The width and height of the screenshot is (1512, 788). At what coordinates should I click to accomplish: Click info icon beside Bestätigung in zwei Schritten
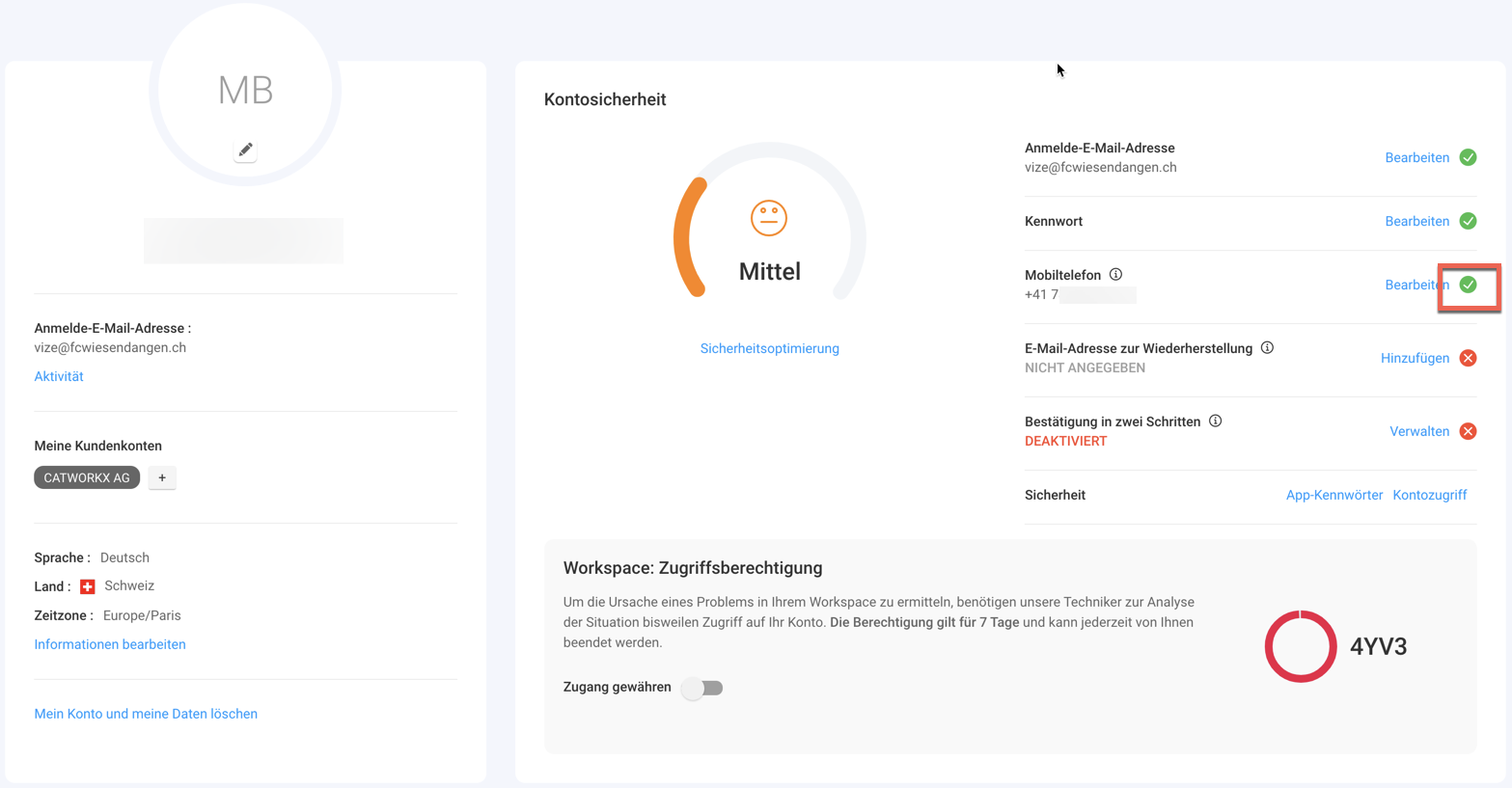[1215, 421]
